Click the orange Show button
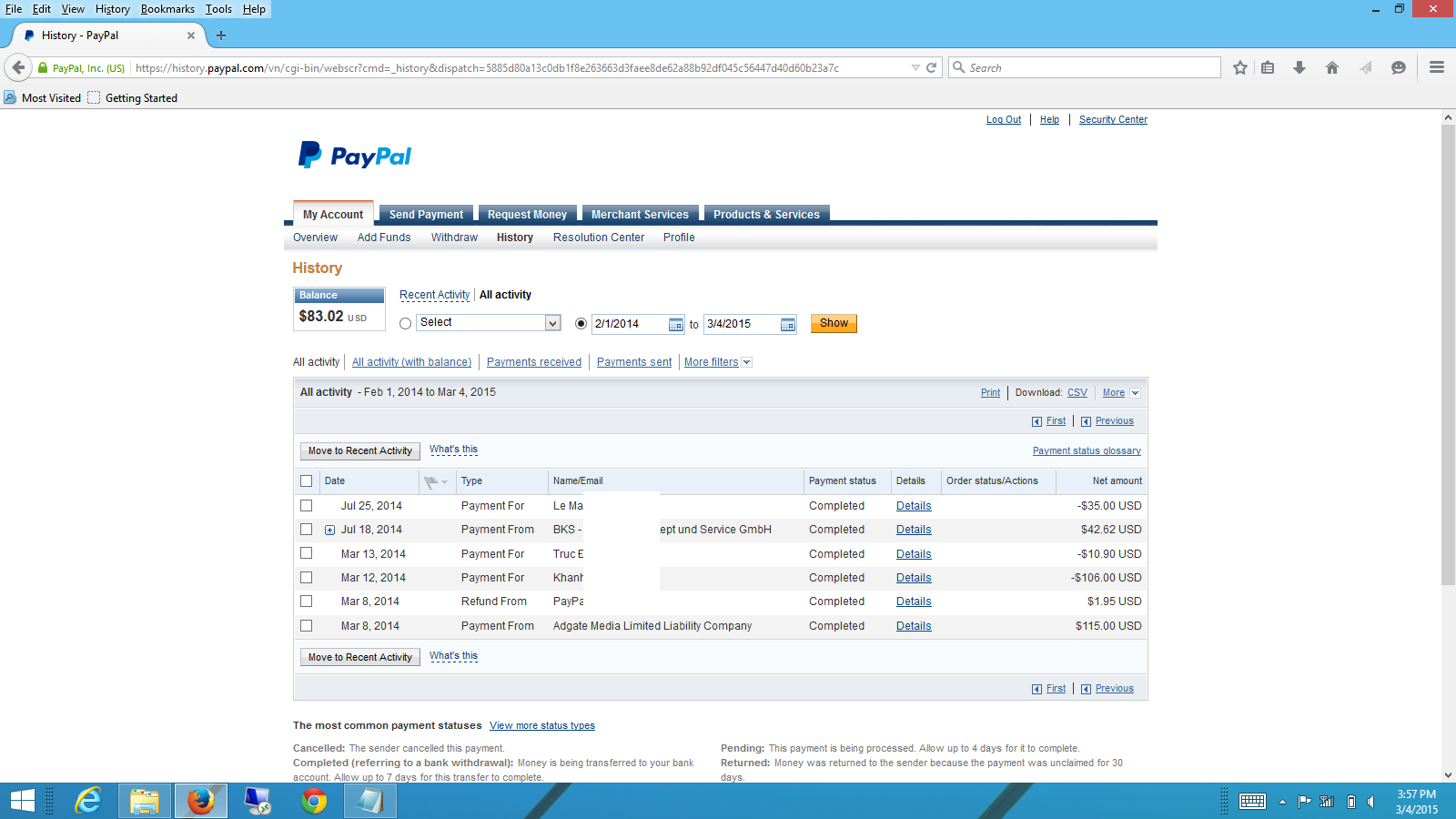 834,323
